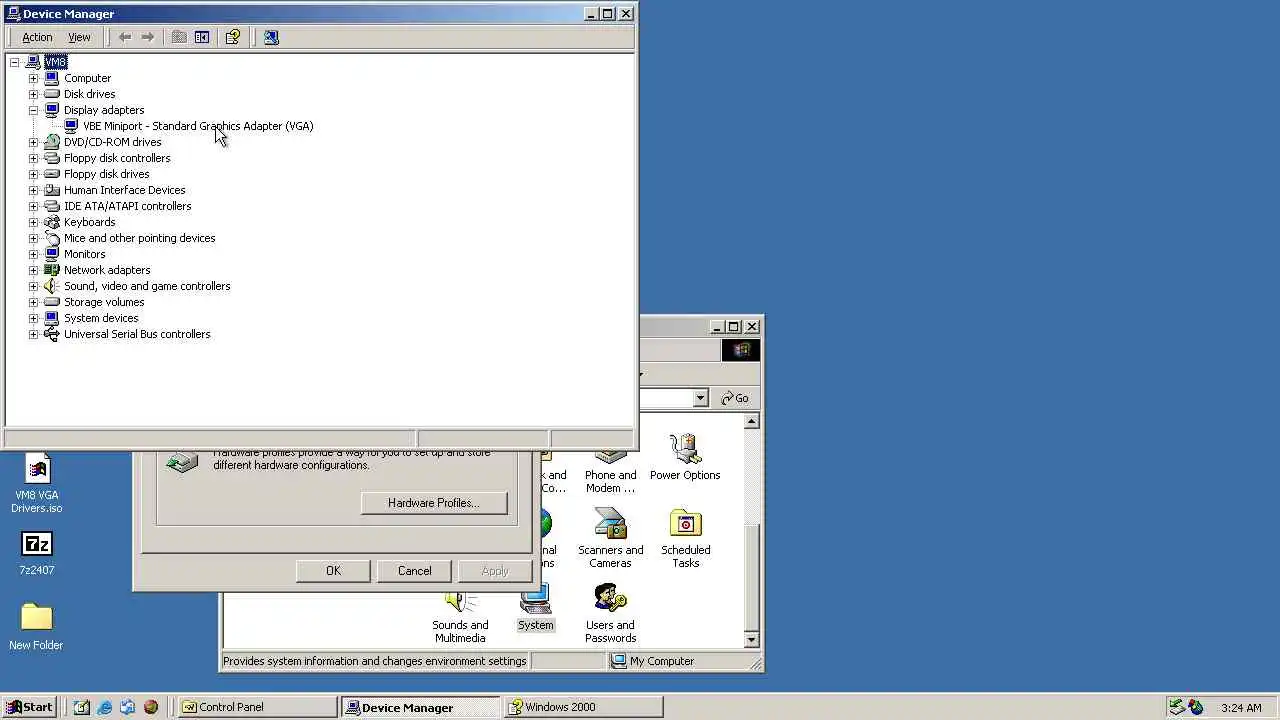The image size is (1280, 720).
Task: Open Sounds and Multimedia in Control Panel
Action: 460,615
